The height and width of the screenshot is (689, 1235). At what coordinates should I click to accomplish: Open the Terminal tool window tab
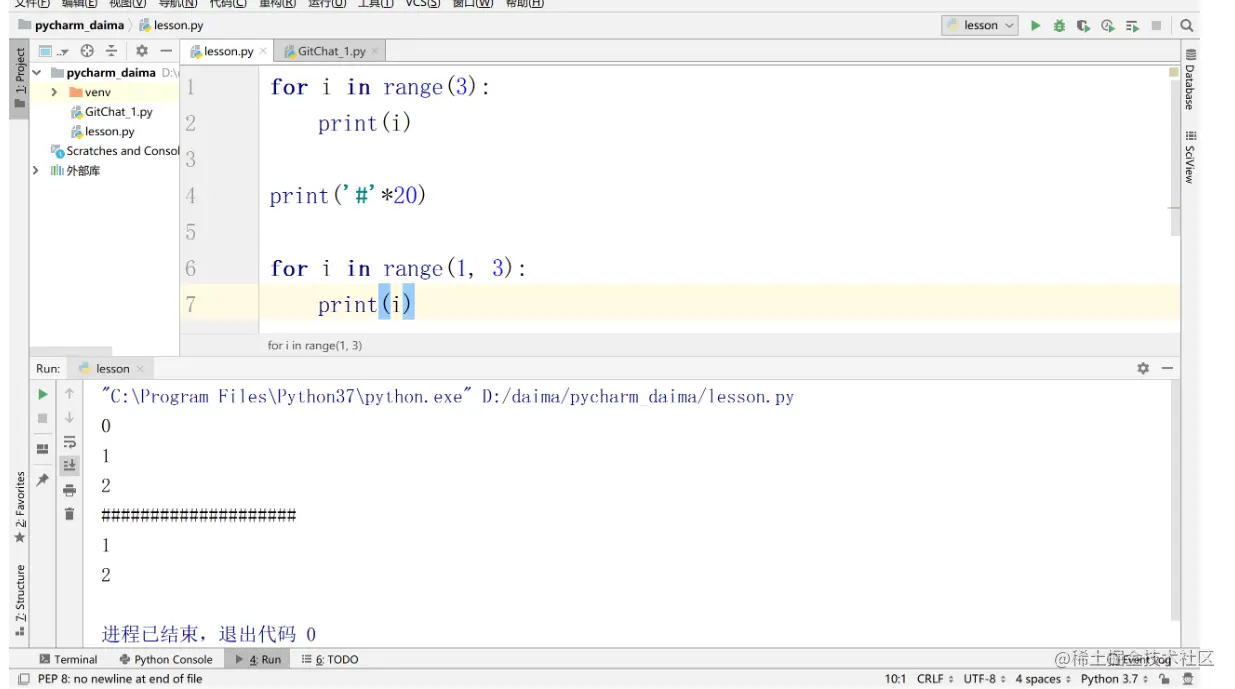pyautogui.click(x=68, y=659)
